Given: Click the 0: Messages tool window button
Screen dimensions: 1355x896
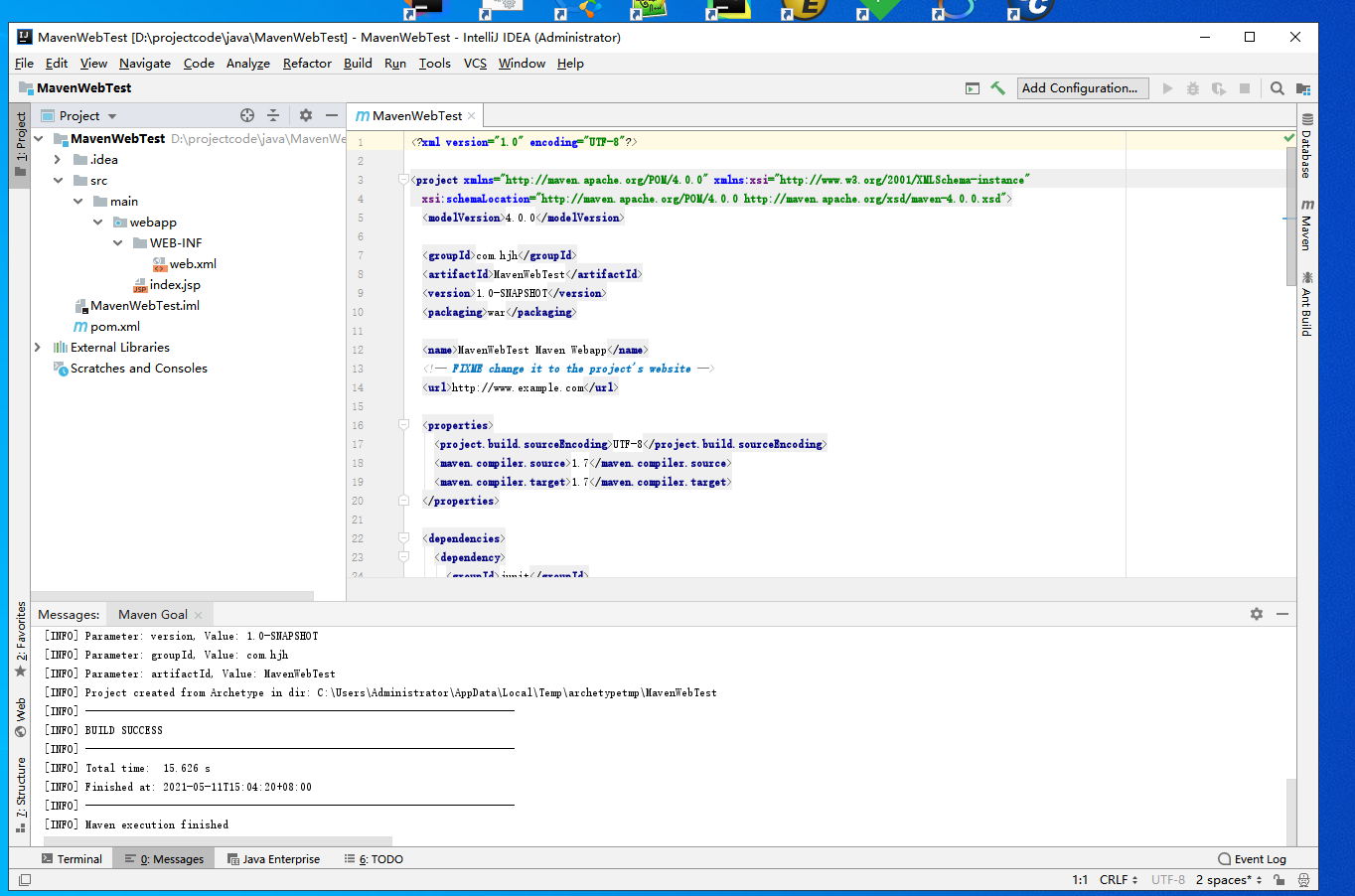Looking at the screenshot, I should pyautogui.click(x=165, y=859).
